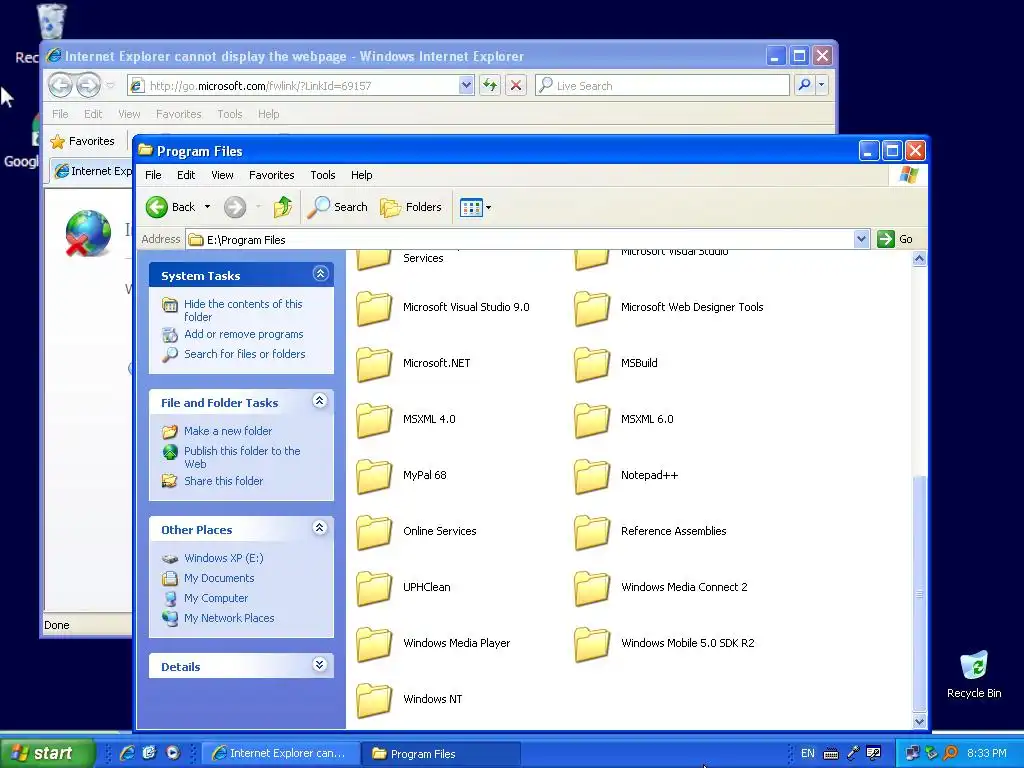The width and height of the screenshot is (1024, 768).
Task: Click Publish this folder to the Web
Action: pyautogui.click(x=242, y=457)
